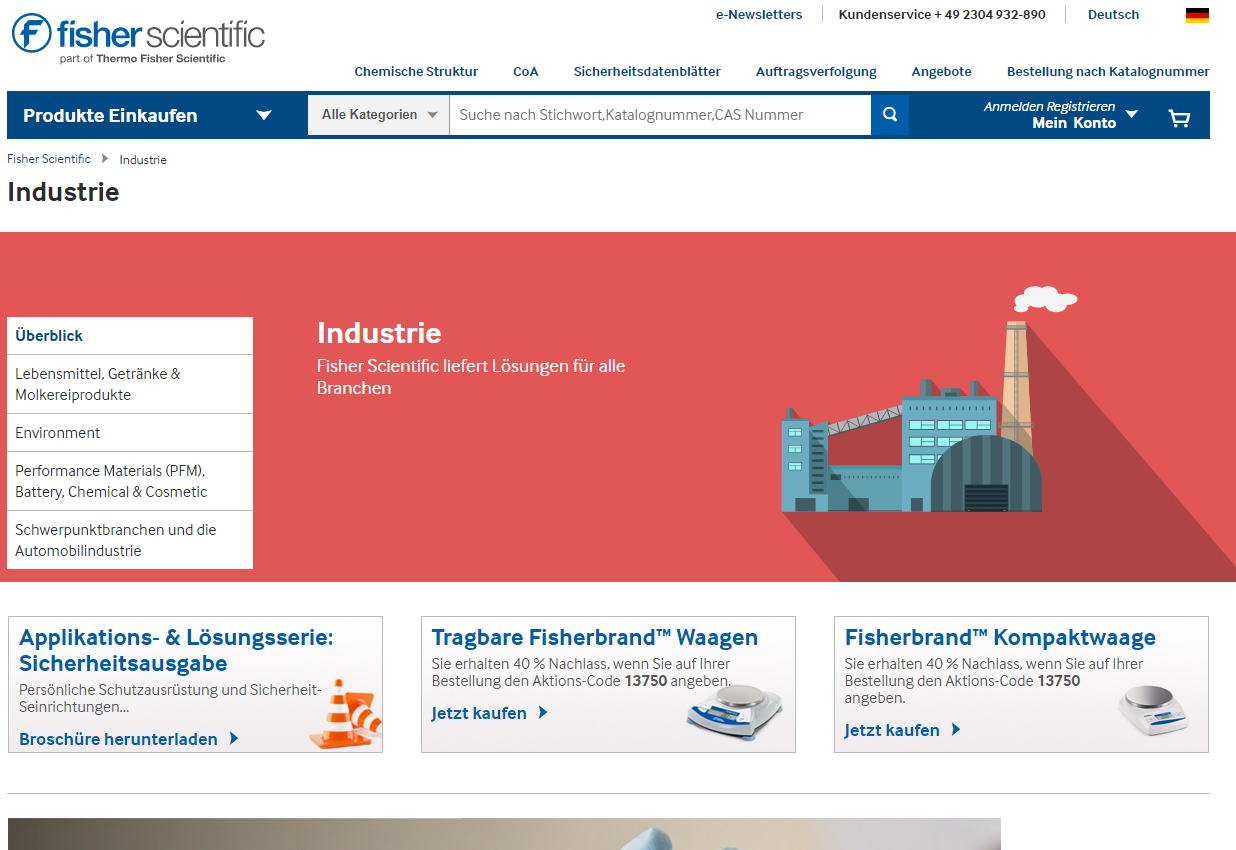Open the shopping cart icon

point(1179,118)
